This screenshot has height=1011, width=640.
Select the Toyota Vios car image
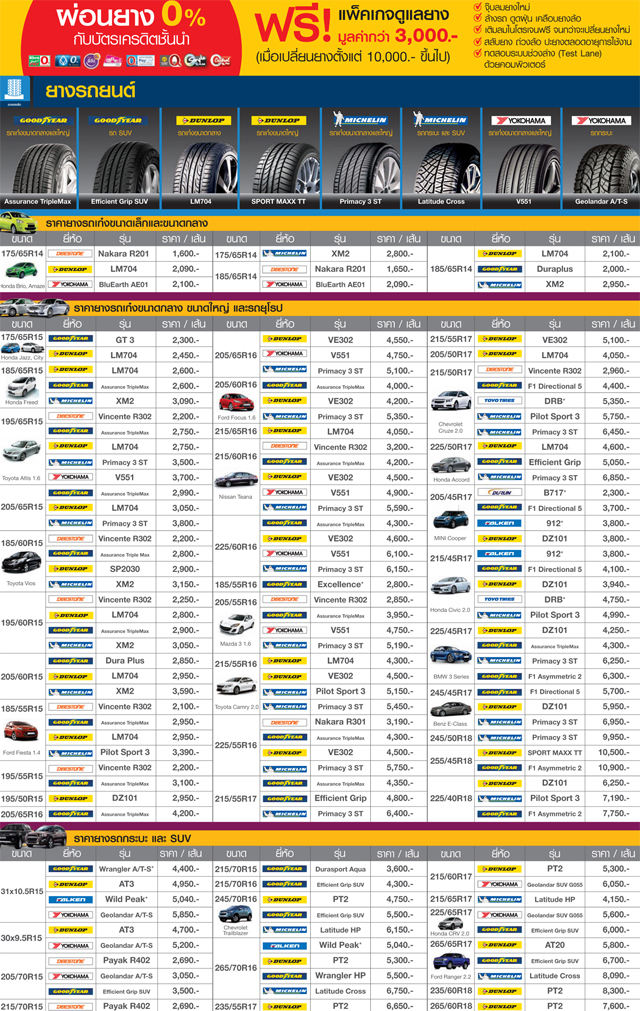tap(20, 563)
